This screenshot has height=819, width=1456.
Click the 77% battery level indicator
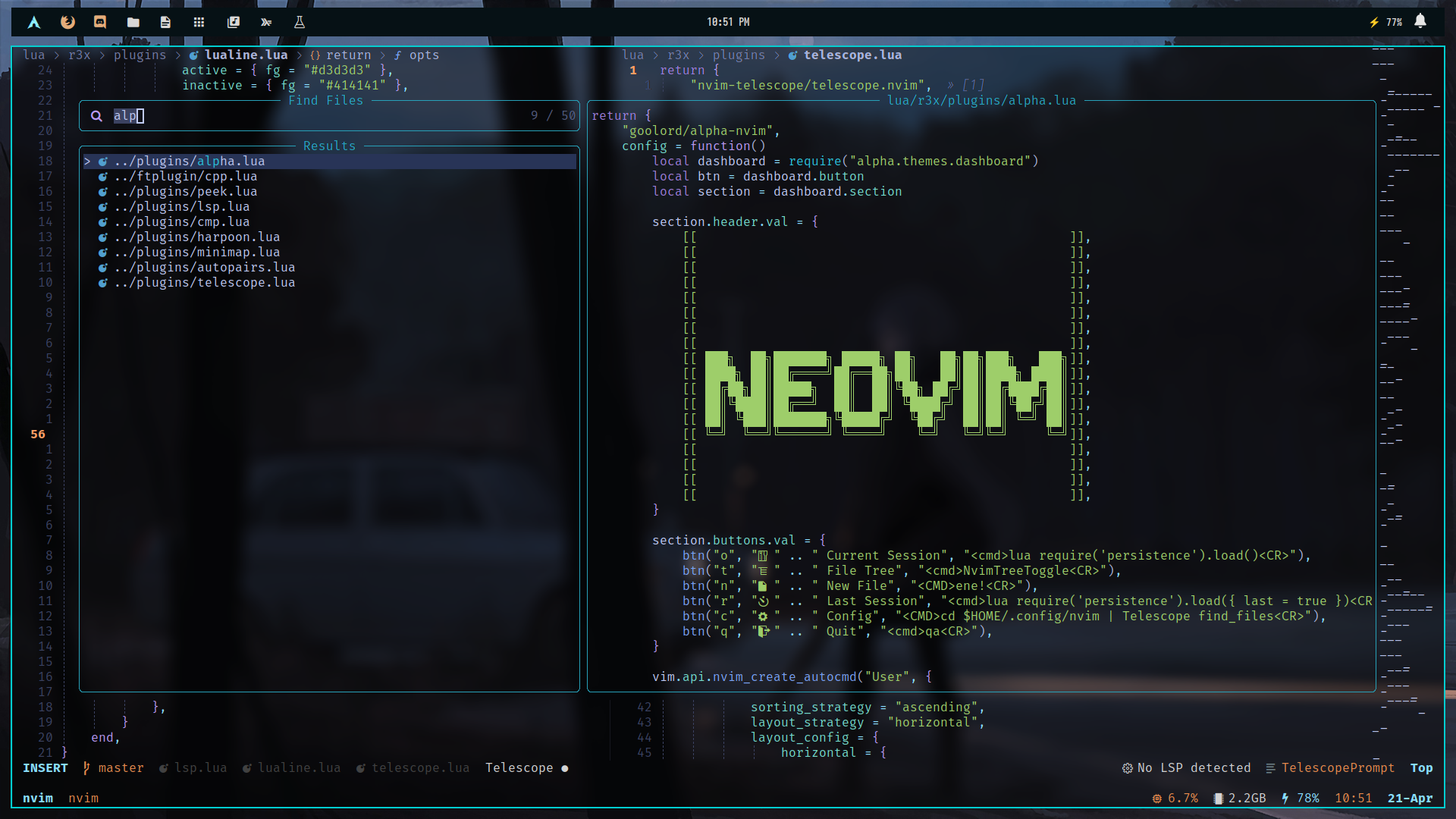coord(1394,22)
